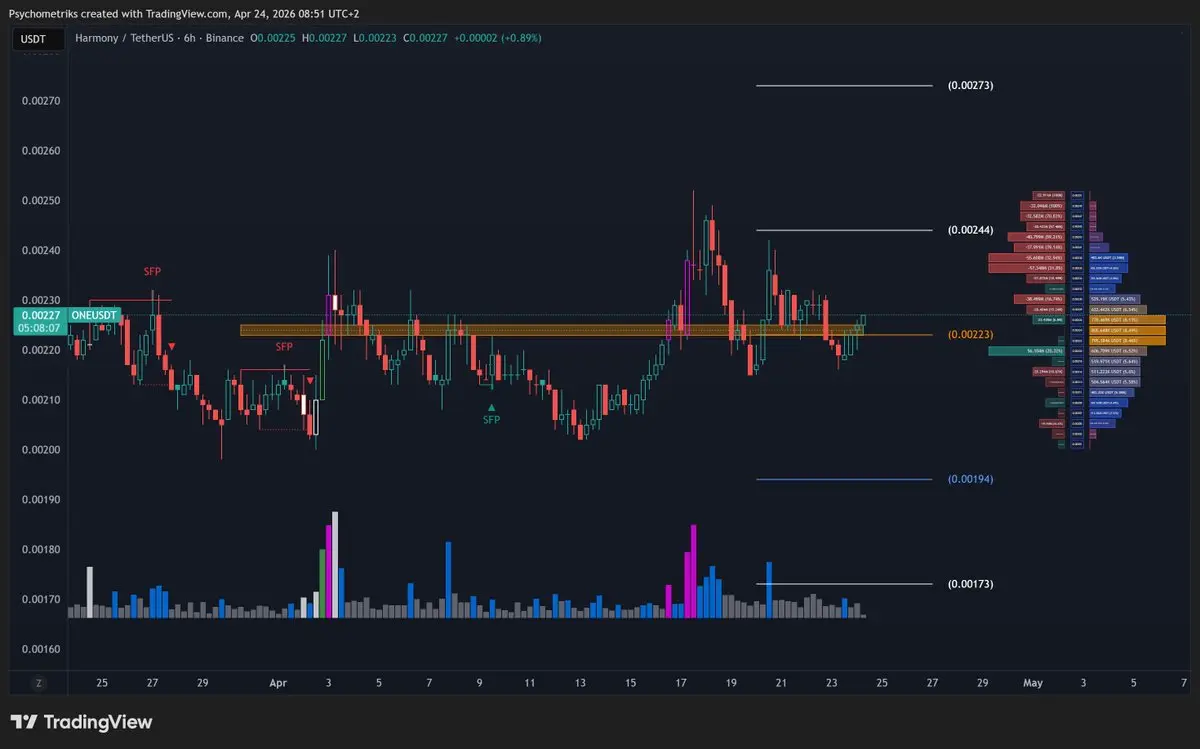1200x749 pixels.
Task: Click 0.00210 on the price axis
Action: click(x=41, y=400)
